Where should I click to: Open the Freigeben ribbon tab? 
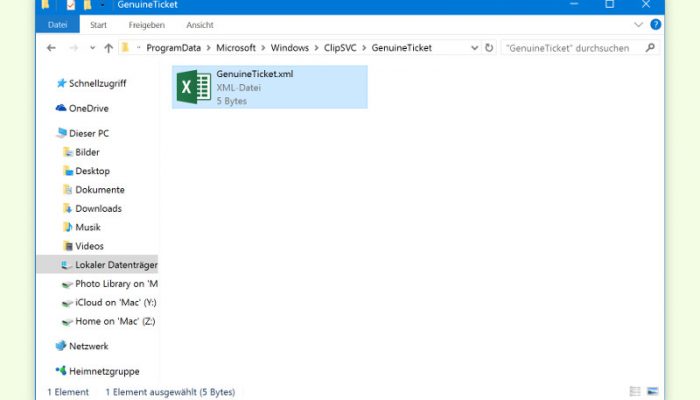point(146,25)
